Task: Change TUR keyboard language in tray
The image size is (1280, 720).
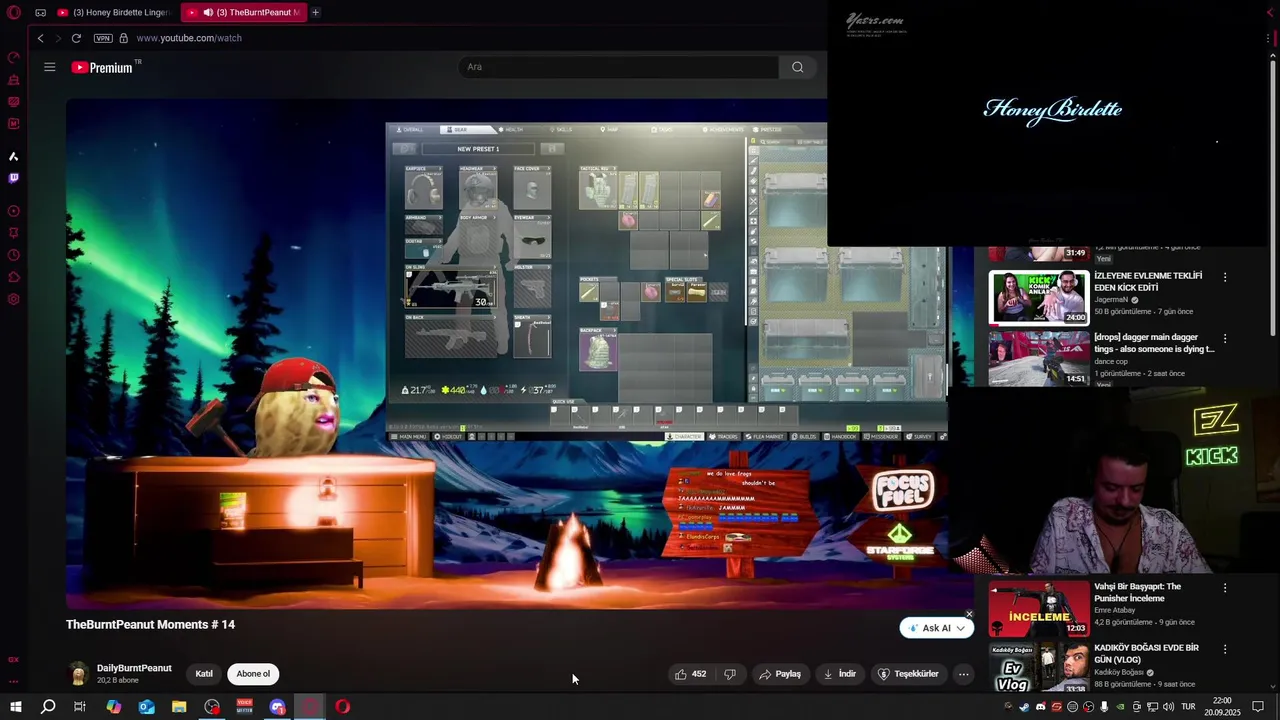Action: pyautogui.click(x=1188, y=707)
